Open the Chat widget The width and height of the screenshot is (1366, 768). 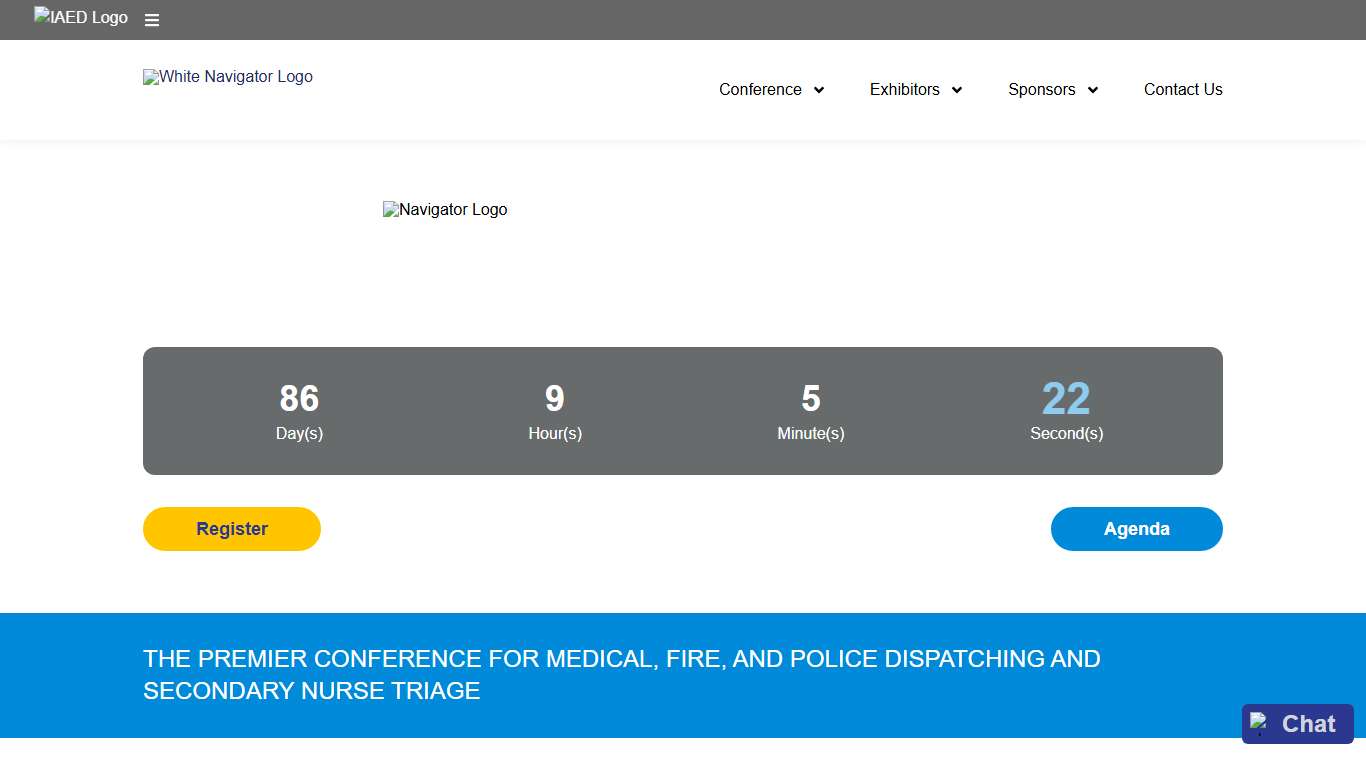click(x=1308, y=724)
